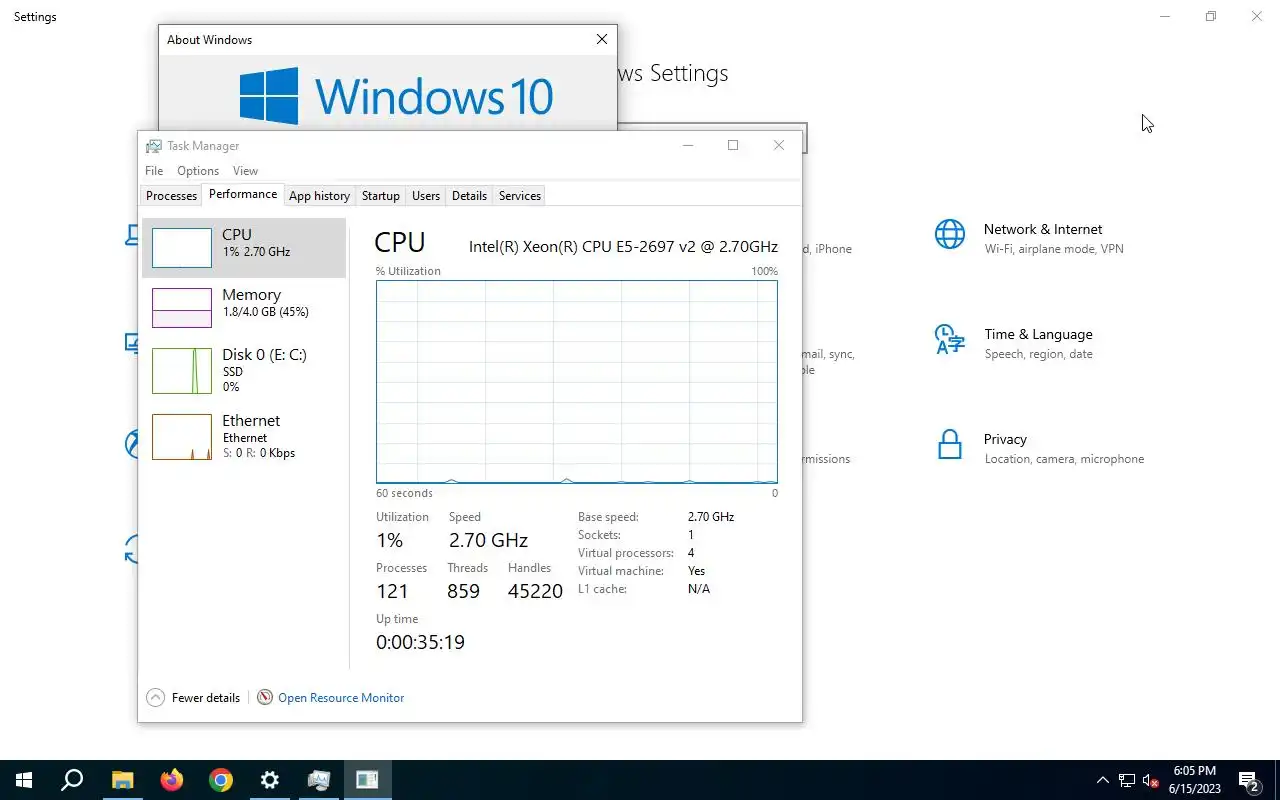Launch Firefox from the taskbar
The image size is (1280, 800).
point(172,780)
